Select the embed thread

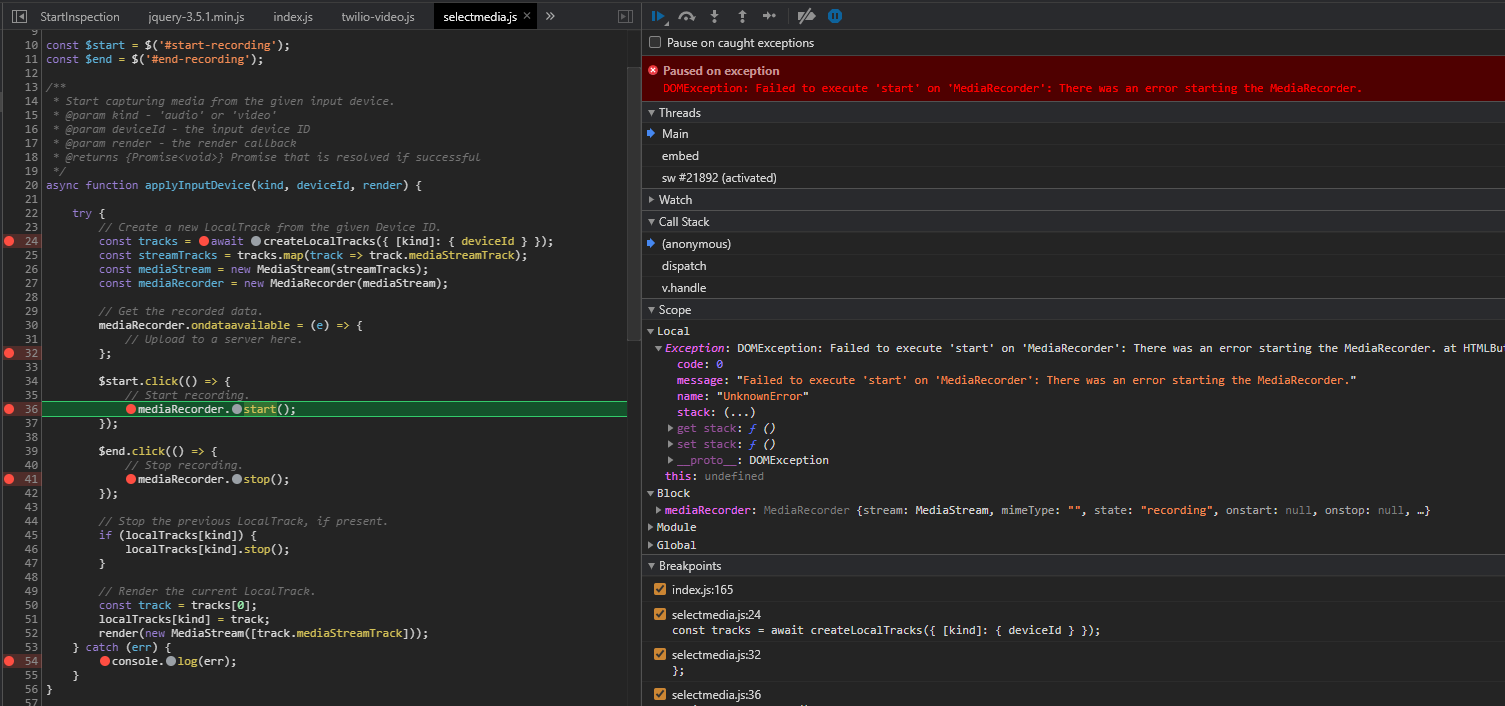coord(1073,156)
